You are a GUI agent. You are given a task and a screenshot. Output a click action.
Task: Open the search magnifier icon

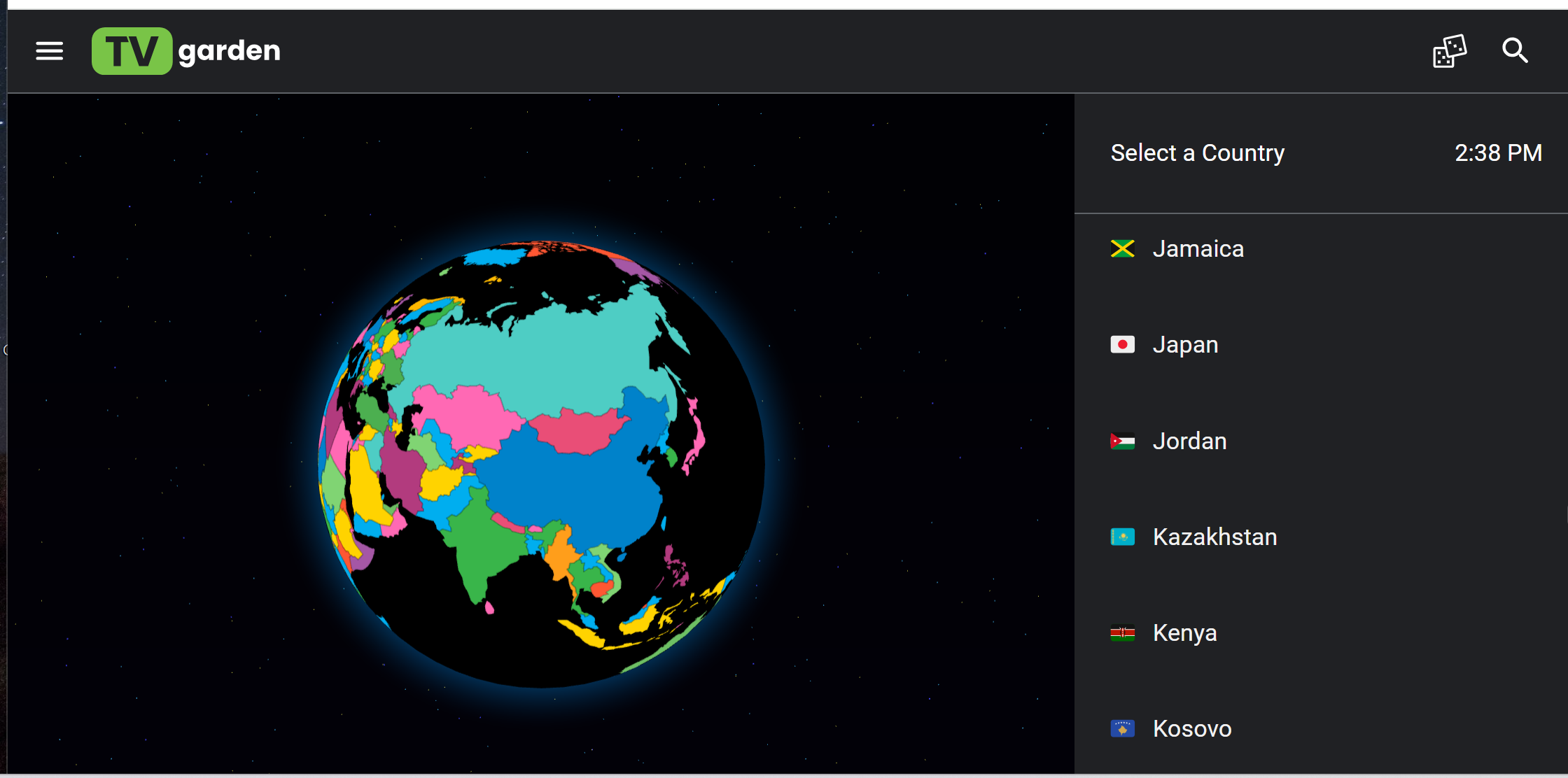[1515, 50]
